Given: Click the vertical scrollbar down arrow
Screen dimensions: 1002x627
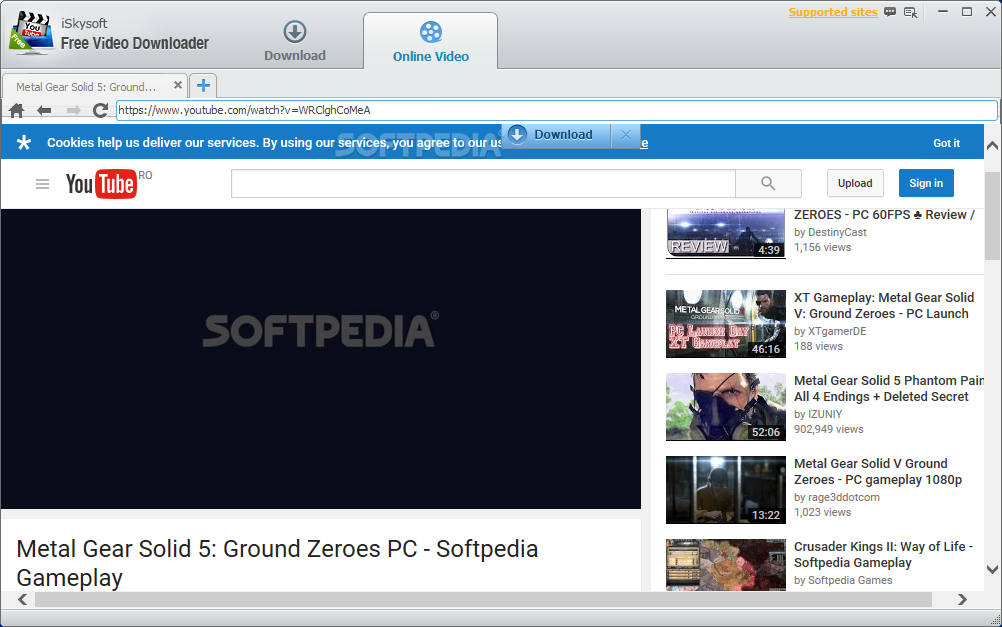Looking at the screenshot, I should [992, 569].
